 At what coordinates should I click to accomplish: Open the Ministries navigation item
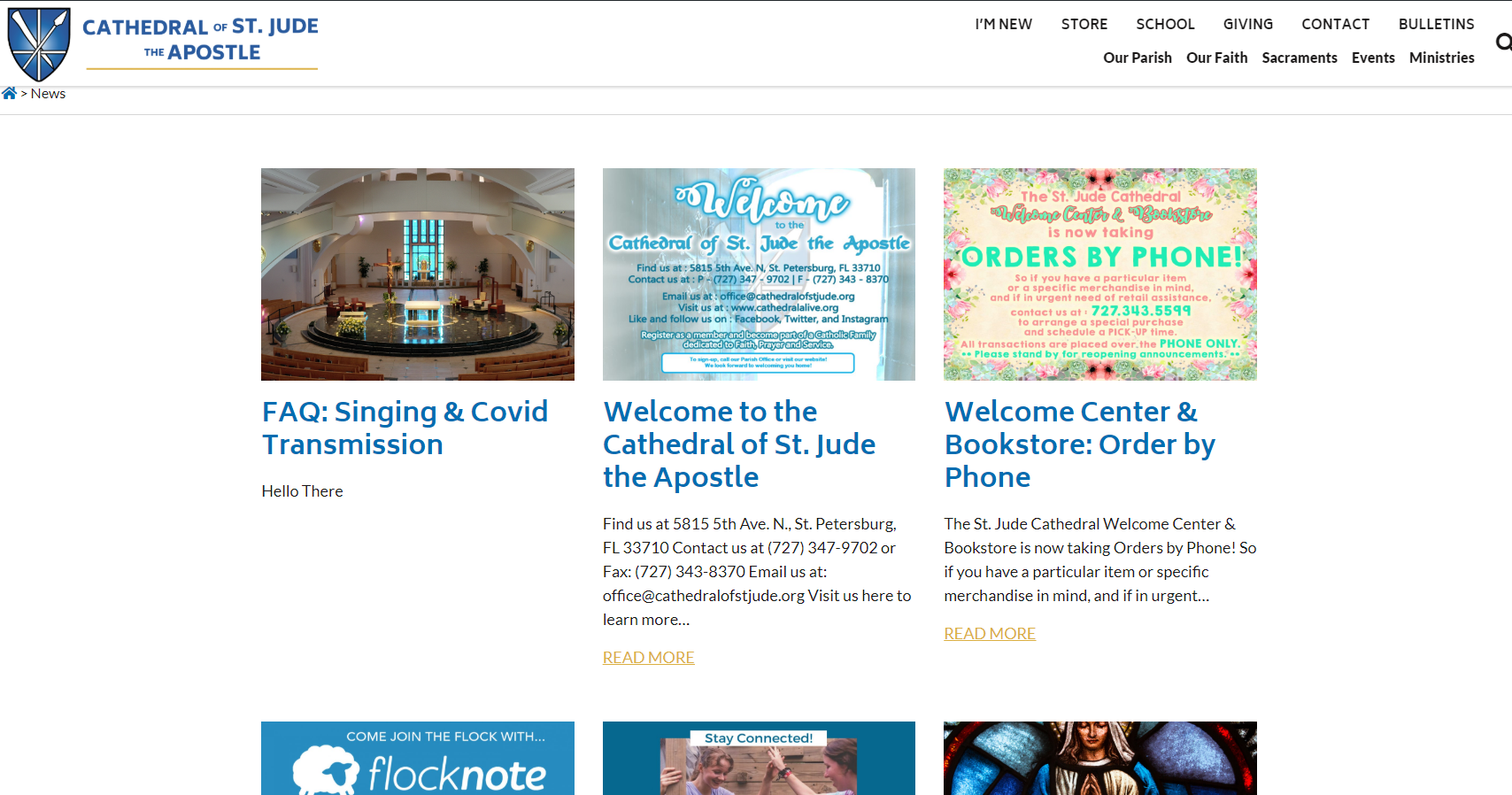click(1441, 58)
